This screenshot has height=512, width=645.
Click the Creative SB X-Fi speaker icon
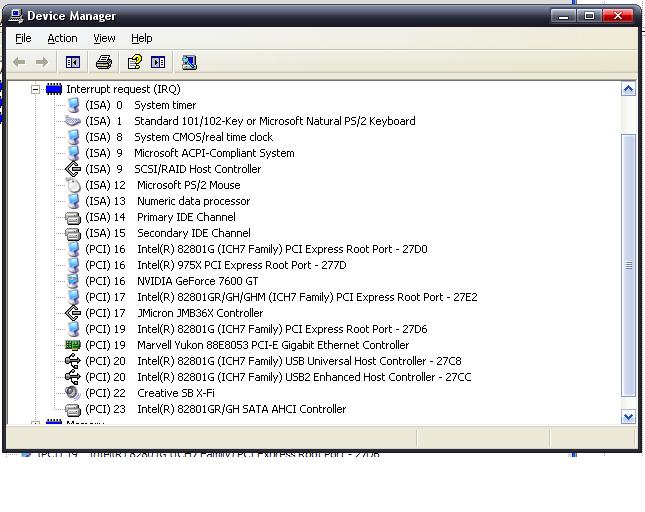73,393
